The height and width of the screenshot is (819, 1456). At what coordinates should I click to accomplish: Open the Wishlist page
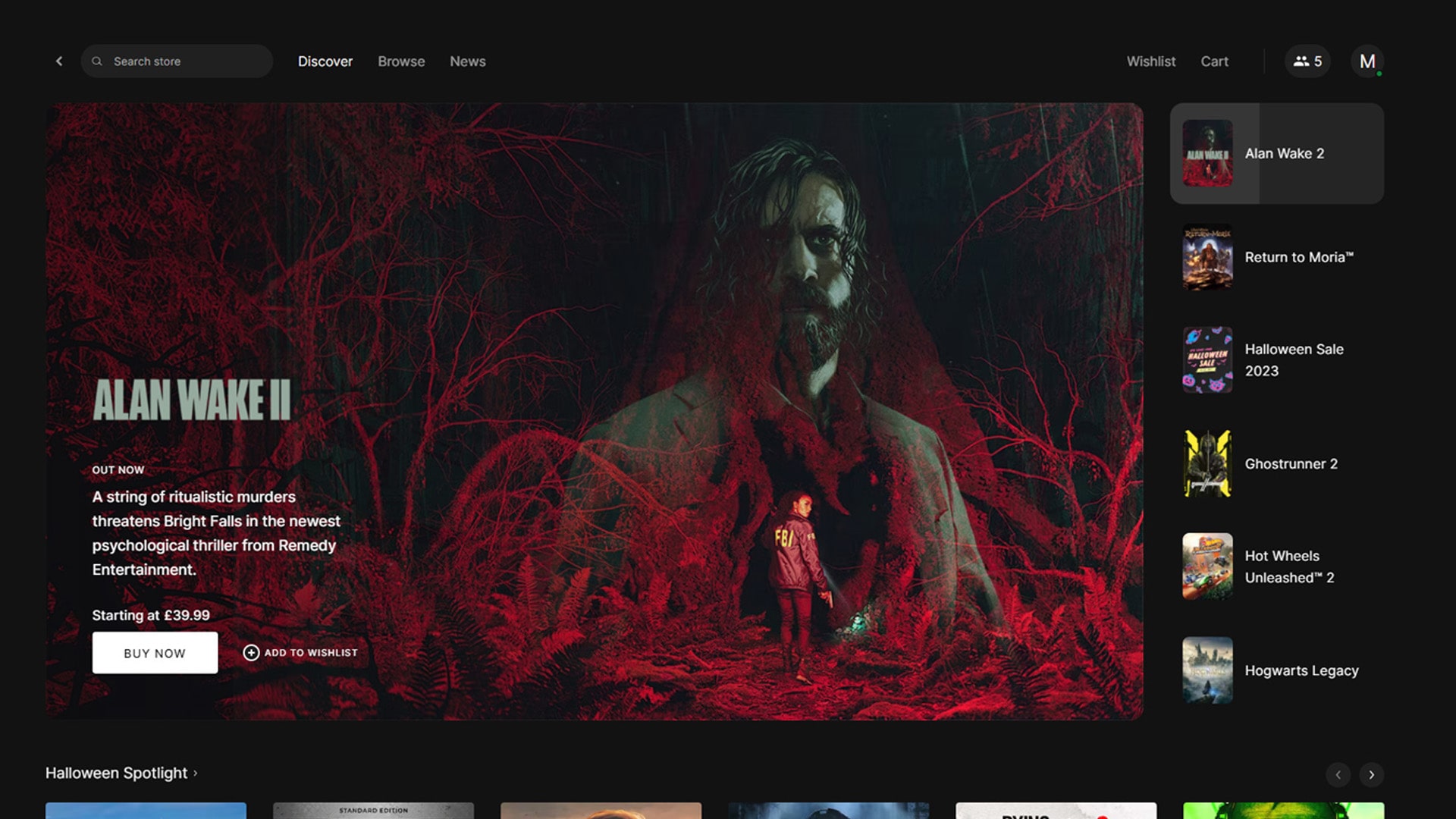click(1151, 61)
